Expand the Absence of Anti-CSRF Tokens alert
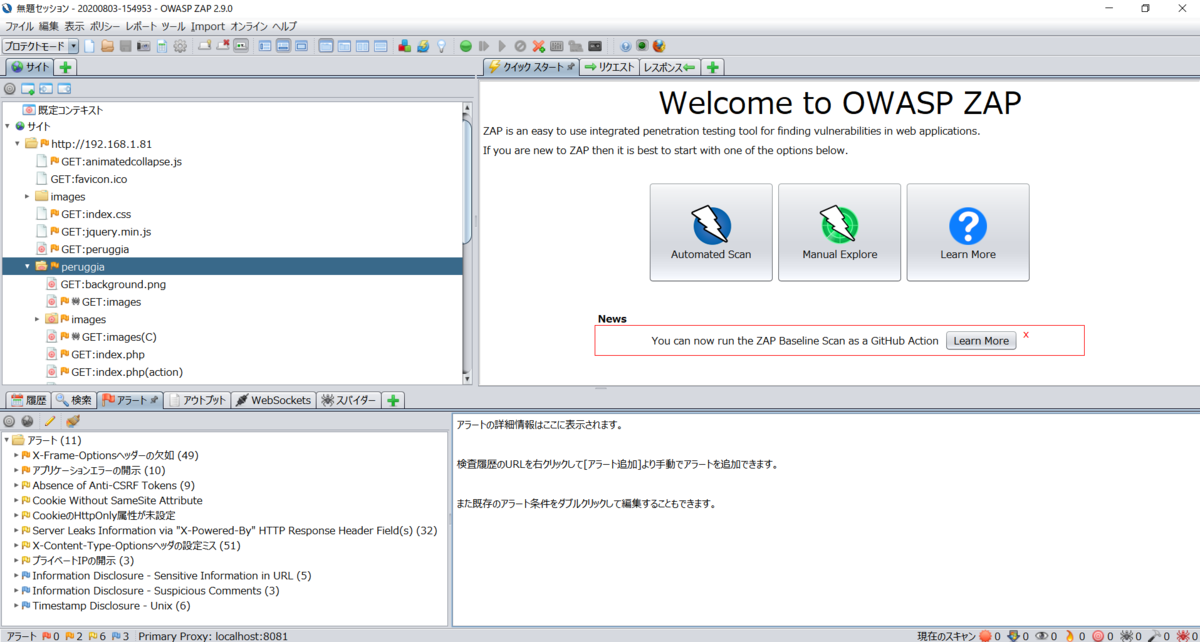Viewport: 1200px width, 642px height. coord(16,485)
